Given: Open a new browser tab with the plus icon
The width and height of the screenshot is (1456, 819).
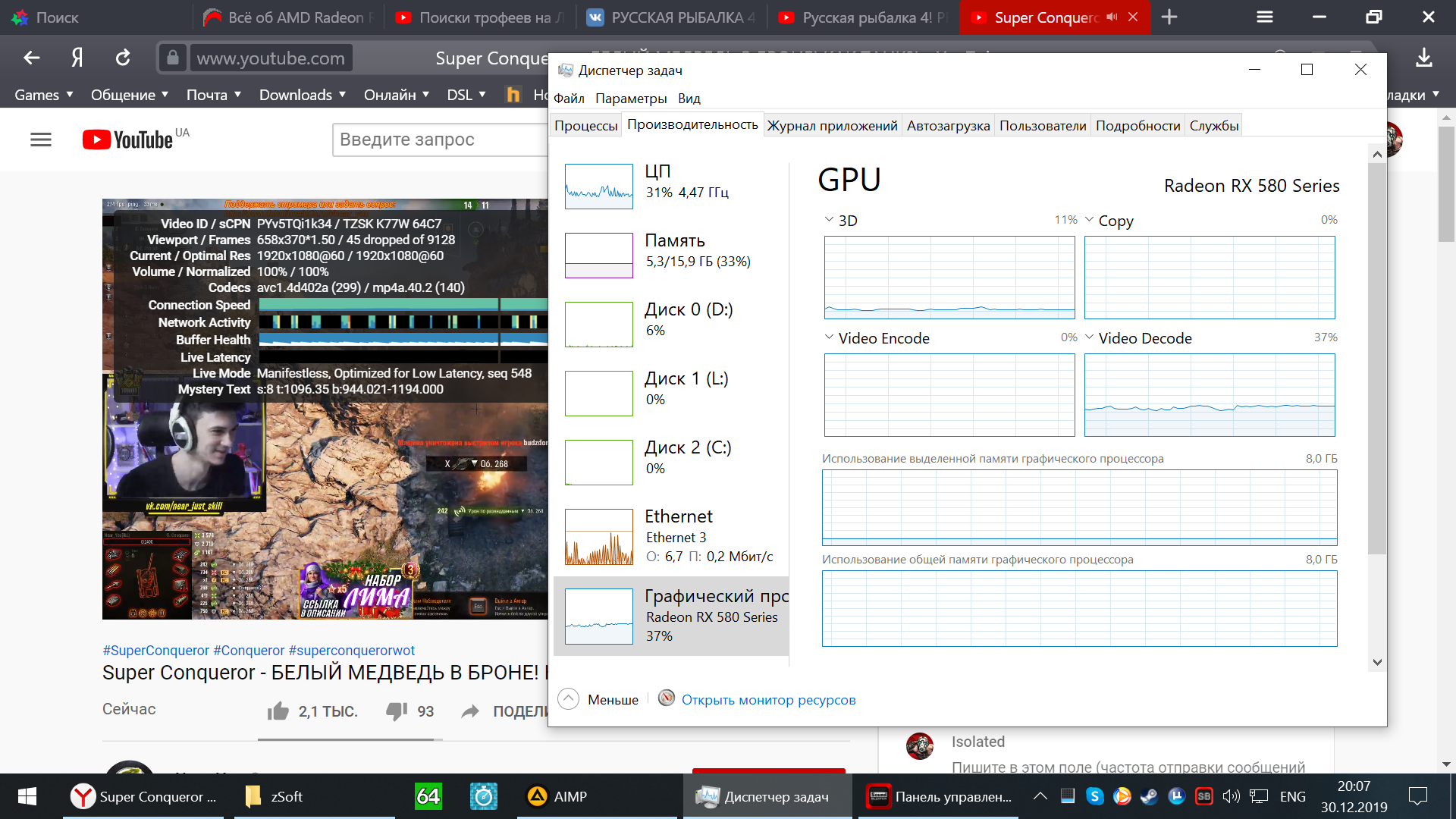Looking at the screenshot, I should tap(1169, 17).
